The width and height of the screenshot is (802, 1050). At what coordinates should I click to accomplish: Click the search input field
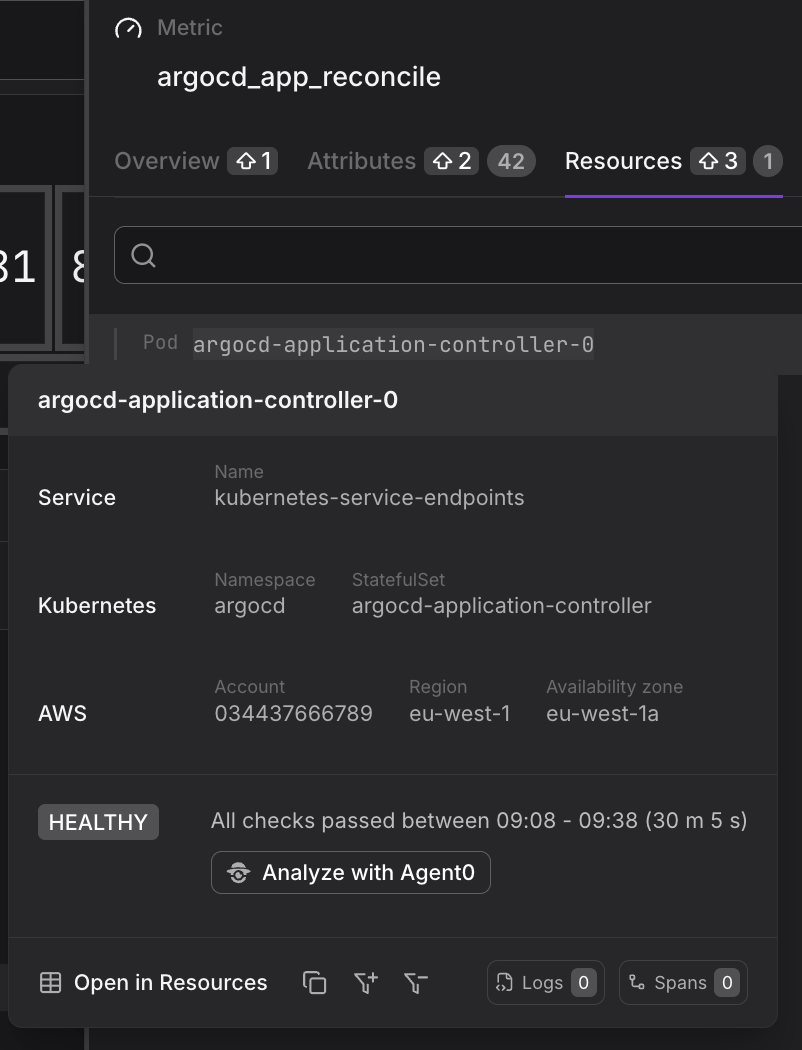400,255
